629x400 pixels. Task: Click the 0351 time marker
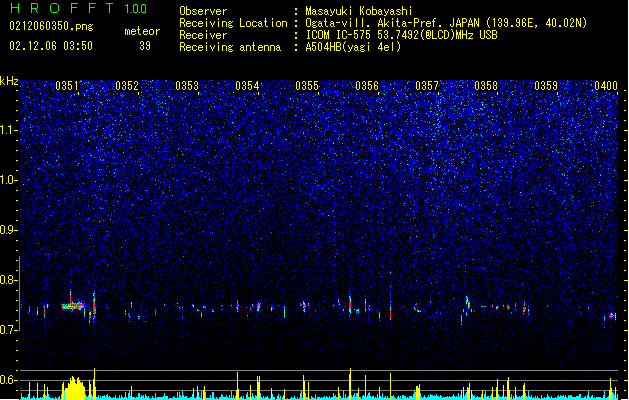click(67, 86)
